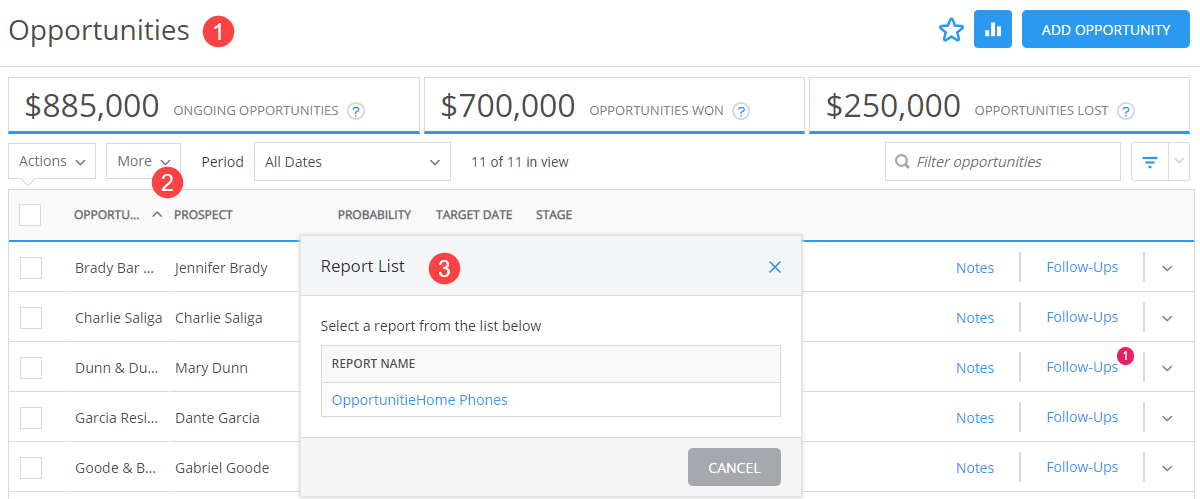Open Follow-Ups for Charlie Saliga row
The image size is (1200, 499).
tap(1082, 317)
